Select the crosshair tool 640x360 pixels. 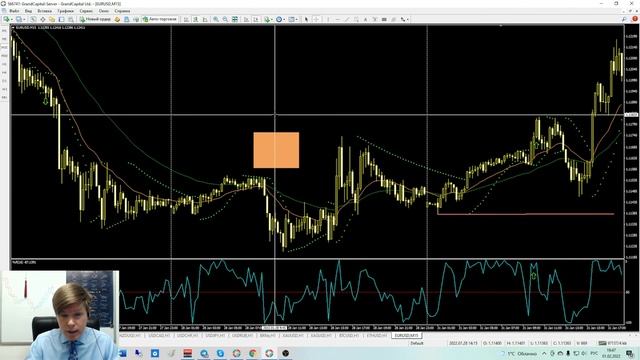coord(316,19)
